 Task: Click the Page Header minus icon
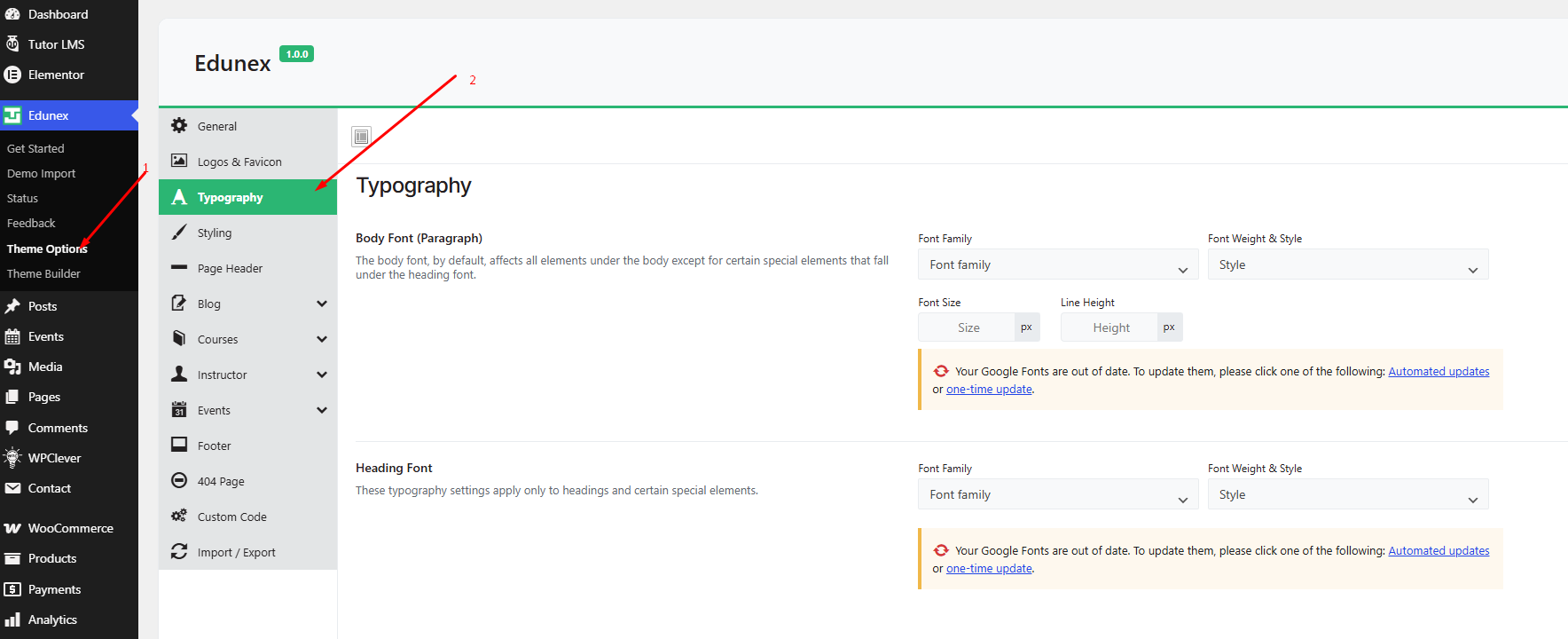(179, 267)
